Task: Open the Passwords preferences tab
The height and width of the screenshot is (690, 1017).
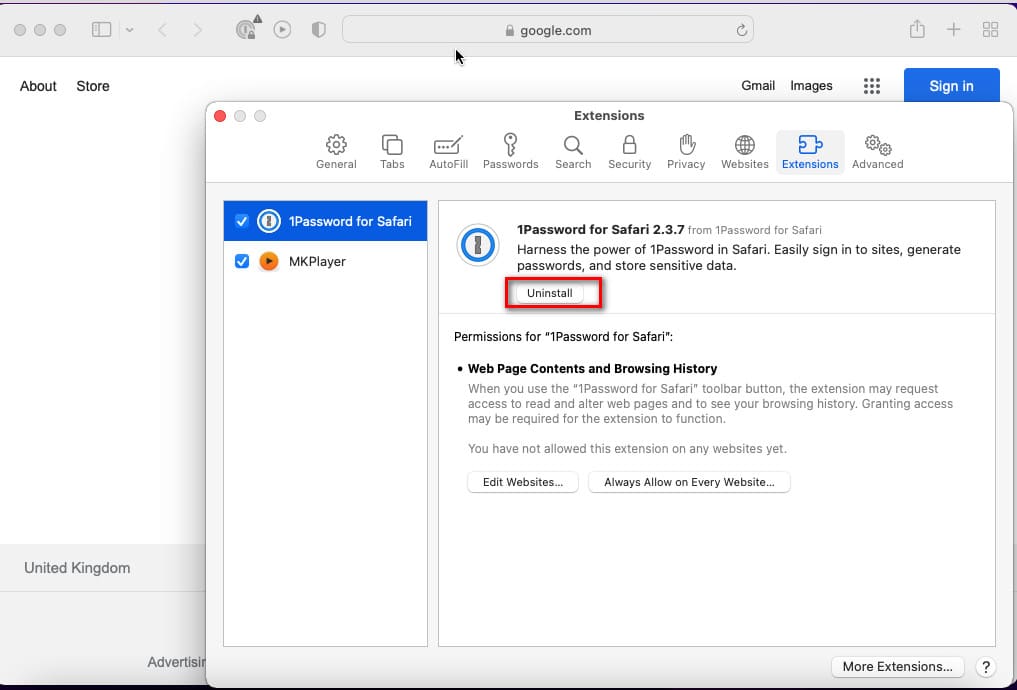Action: (510, 152)
